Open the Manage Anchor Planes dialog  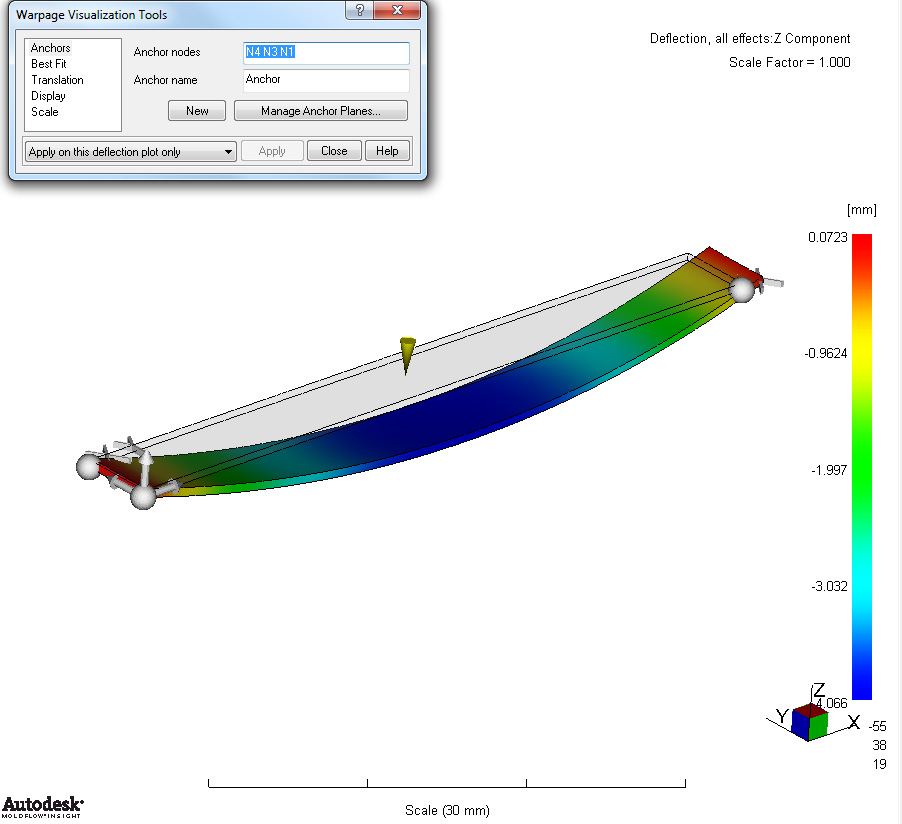[x=320, y=110]
